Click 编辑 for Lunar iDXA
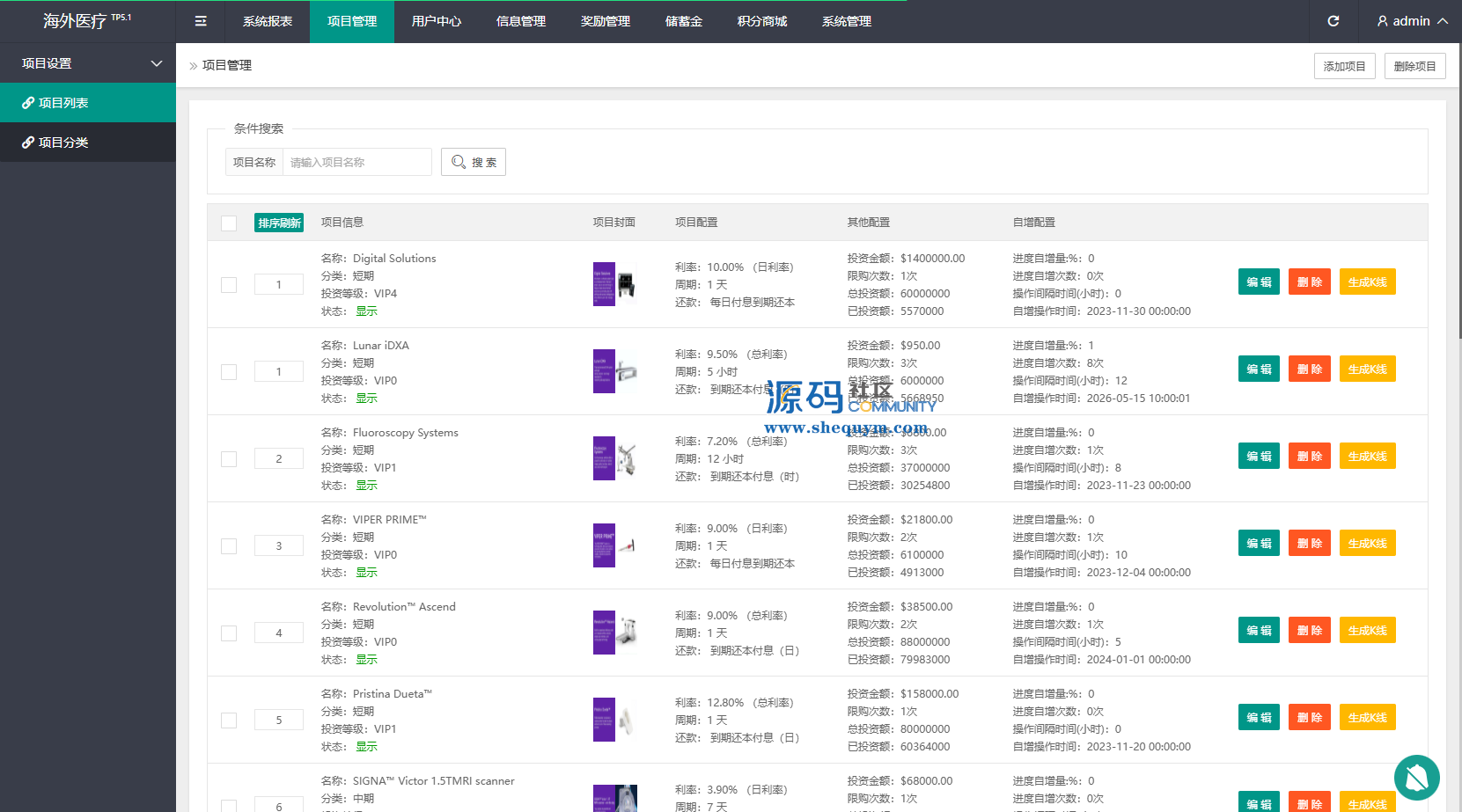The width and height of the screenshot is (1462, 812). click(1259, 369)
